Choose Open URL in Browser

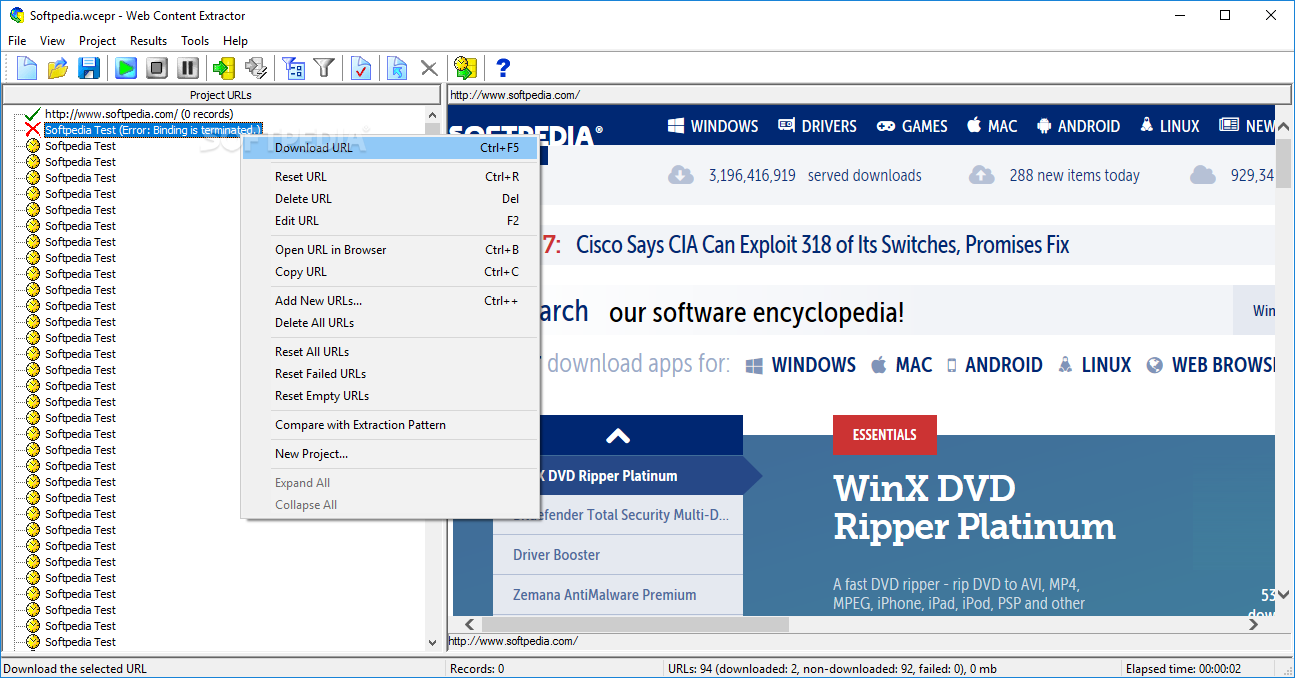click(390, 250)
